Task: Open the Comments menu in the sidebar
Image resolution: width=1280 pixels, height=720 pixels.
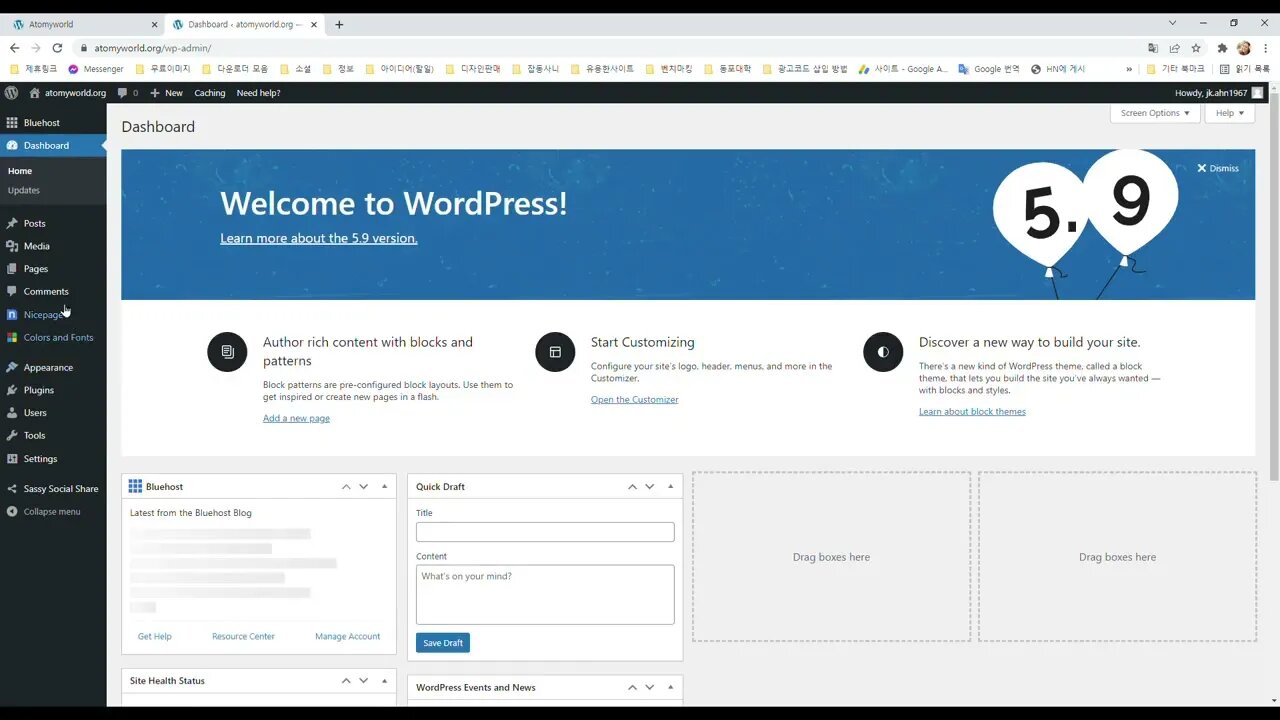Action: pos(53,292)
